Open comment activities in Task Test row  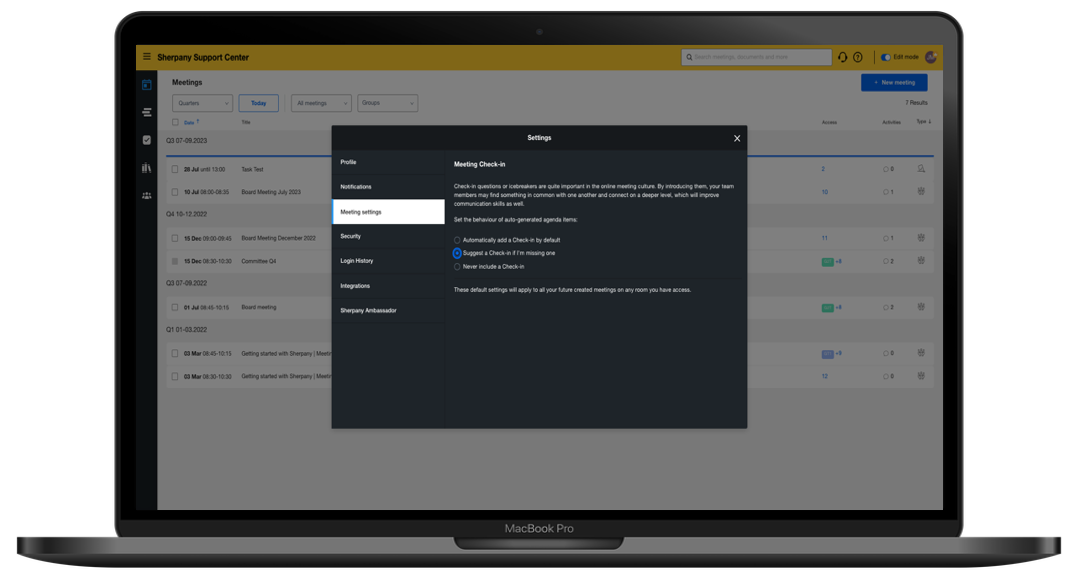pos(888,169)
